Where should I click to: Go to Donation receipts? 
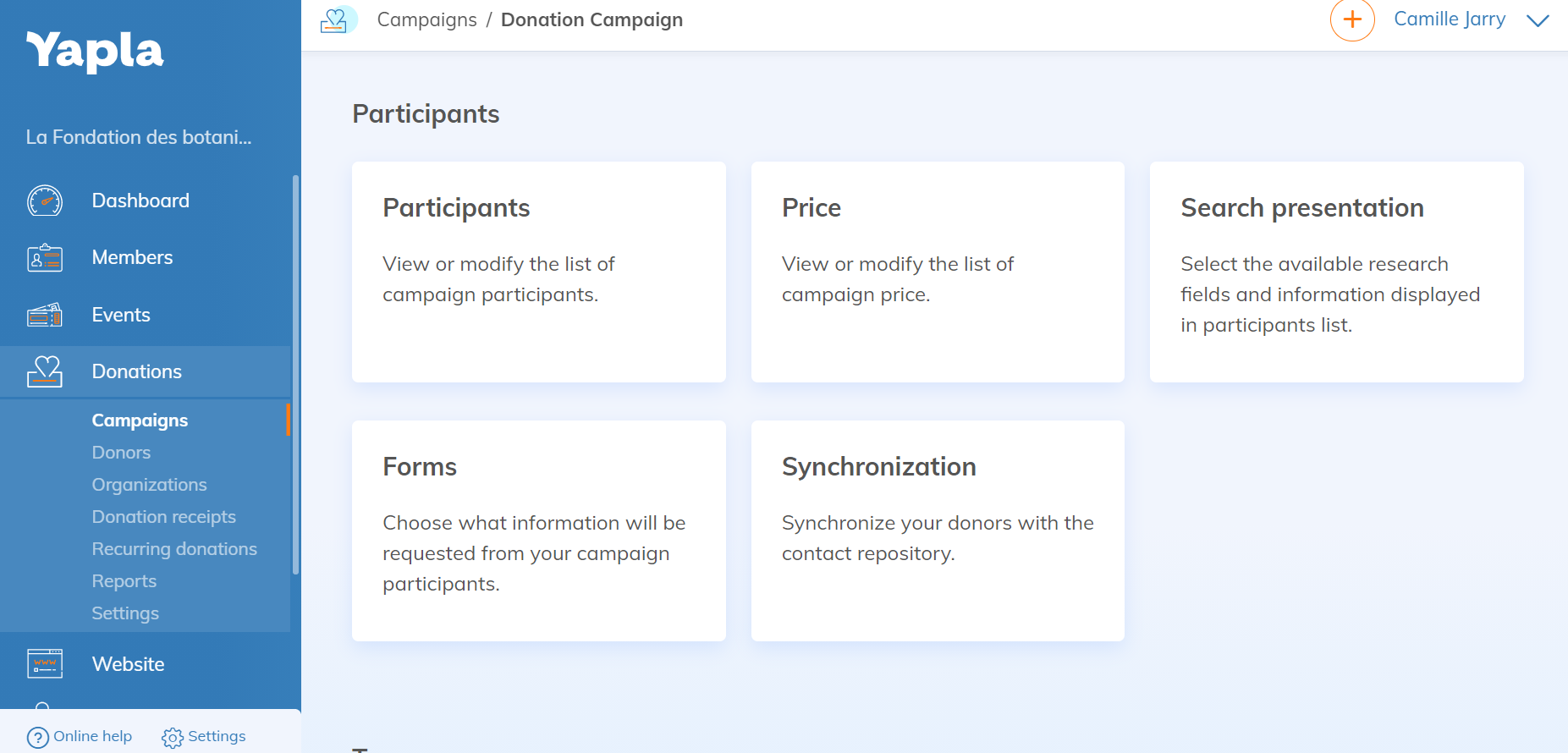click(163, 517)
